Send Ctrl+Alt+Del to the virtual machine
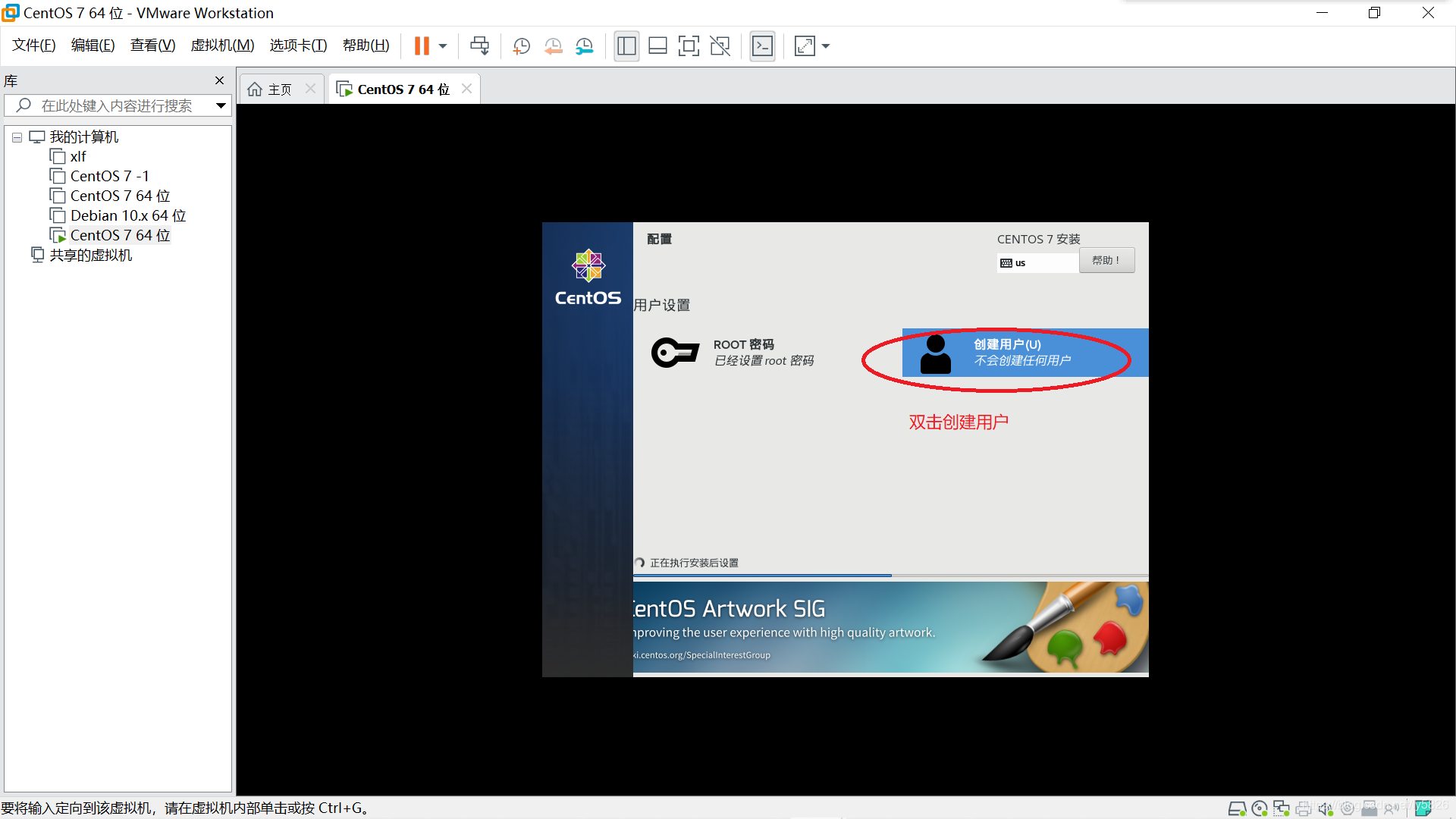Viewport: 1456px width, 819px height. point(480,46)
